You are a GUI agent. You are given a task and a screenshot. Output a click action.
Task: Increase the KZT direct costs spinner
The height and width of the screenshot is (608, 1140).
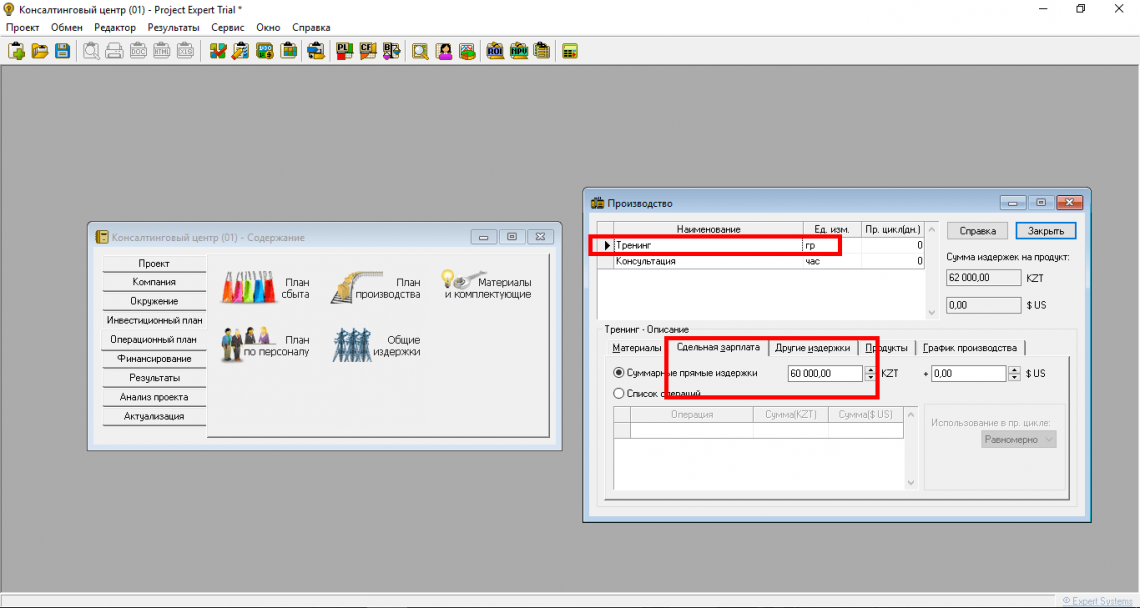coord(870,369)
